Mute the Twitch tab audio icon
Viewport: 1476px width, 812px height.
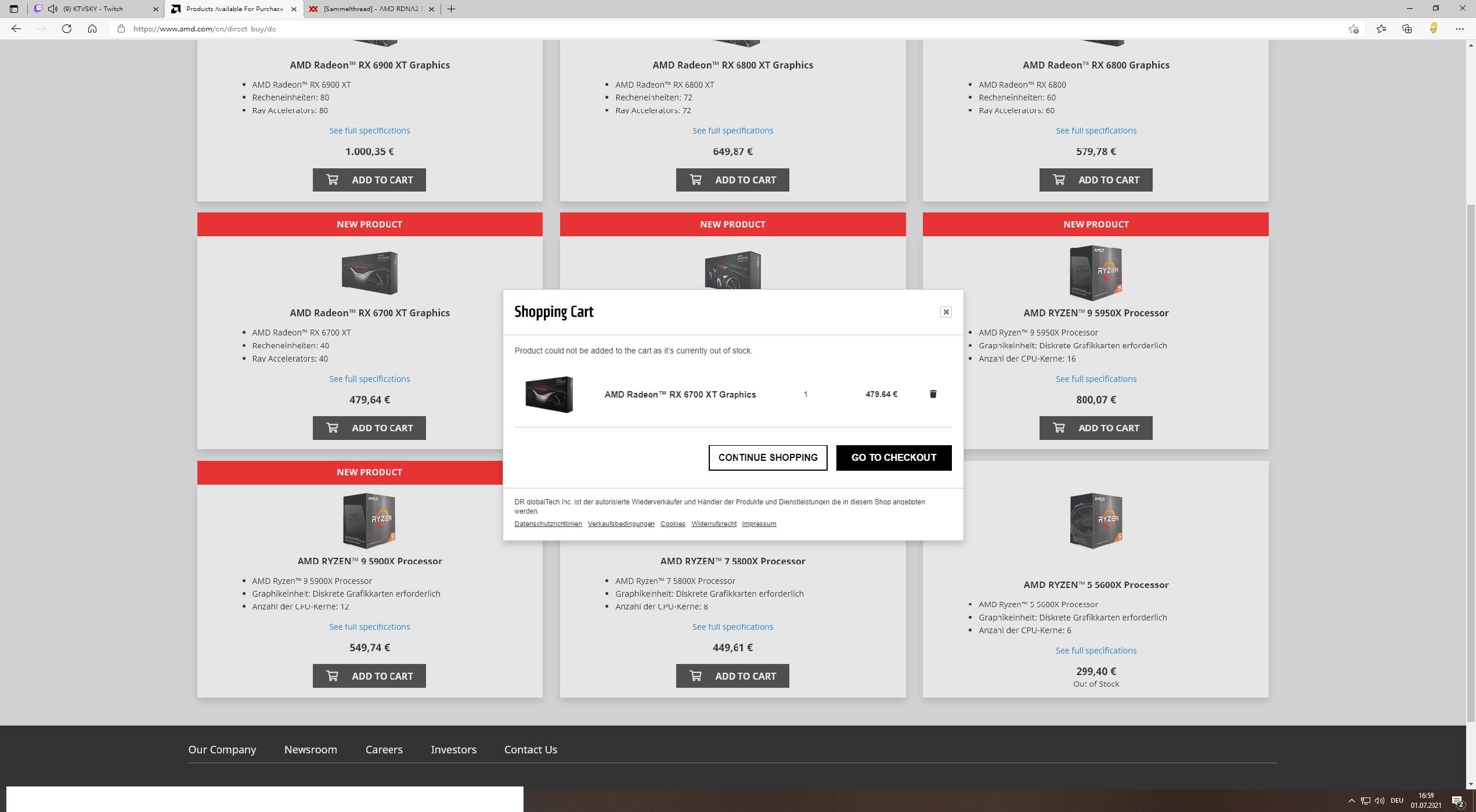(x=53, y=9)
